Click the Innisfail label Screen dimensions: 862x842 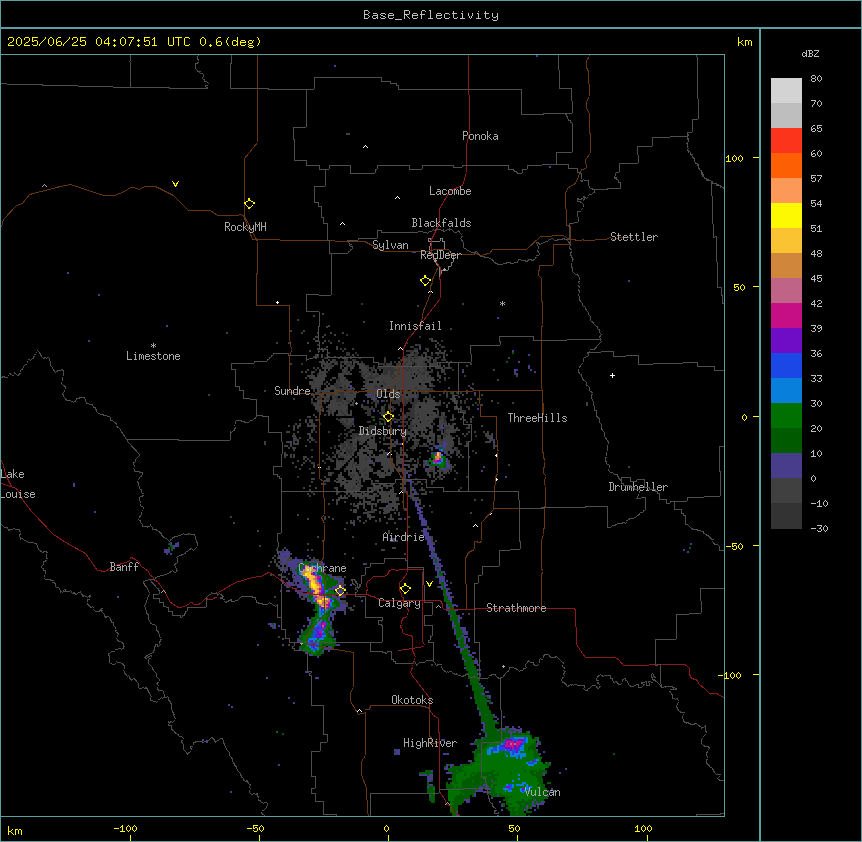coord(415,326)
